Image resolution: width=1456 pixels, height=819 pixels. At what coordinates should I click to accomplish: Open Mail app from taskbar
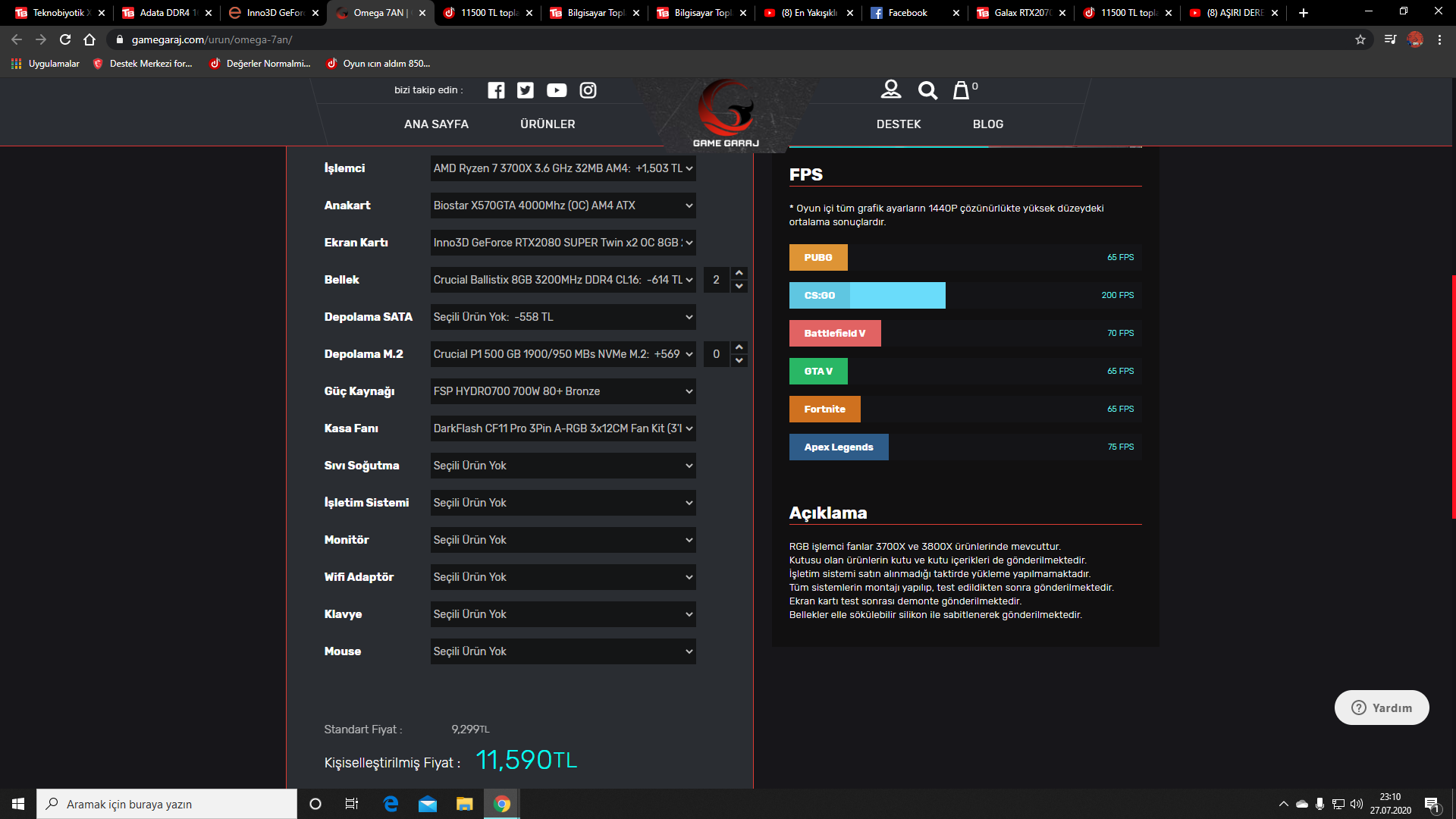point(428,804)
